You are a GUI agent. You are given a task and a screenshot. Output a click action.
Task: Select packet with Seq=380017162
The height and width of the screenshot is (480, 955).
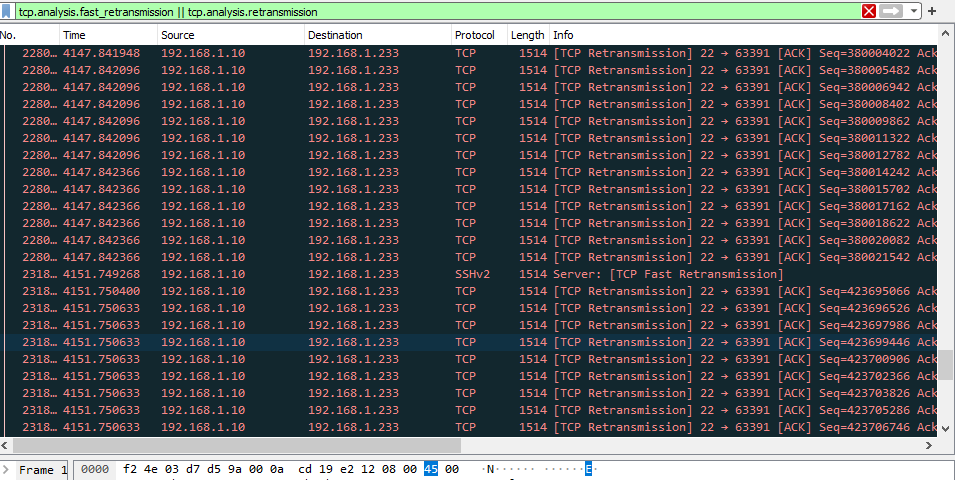coord(469,206)
